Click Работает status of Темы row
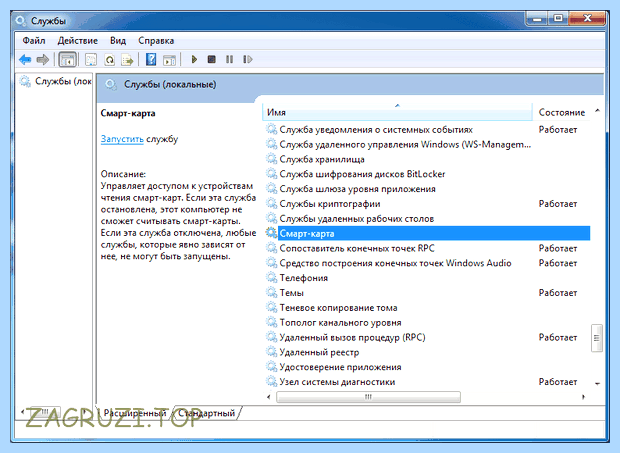 pos(558,293)
